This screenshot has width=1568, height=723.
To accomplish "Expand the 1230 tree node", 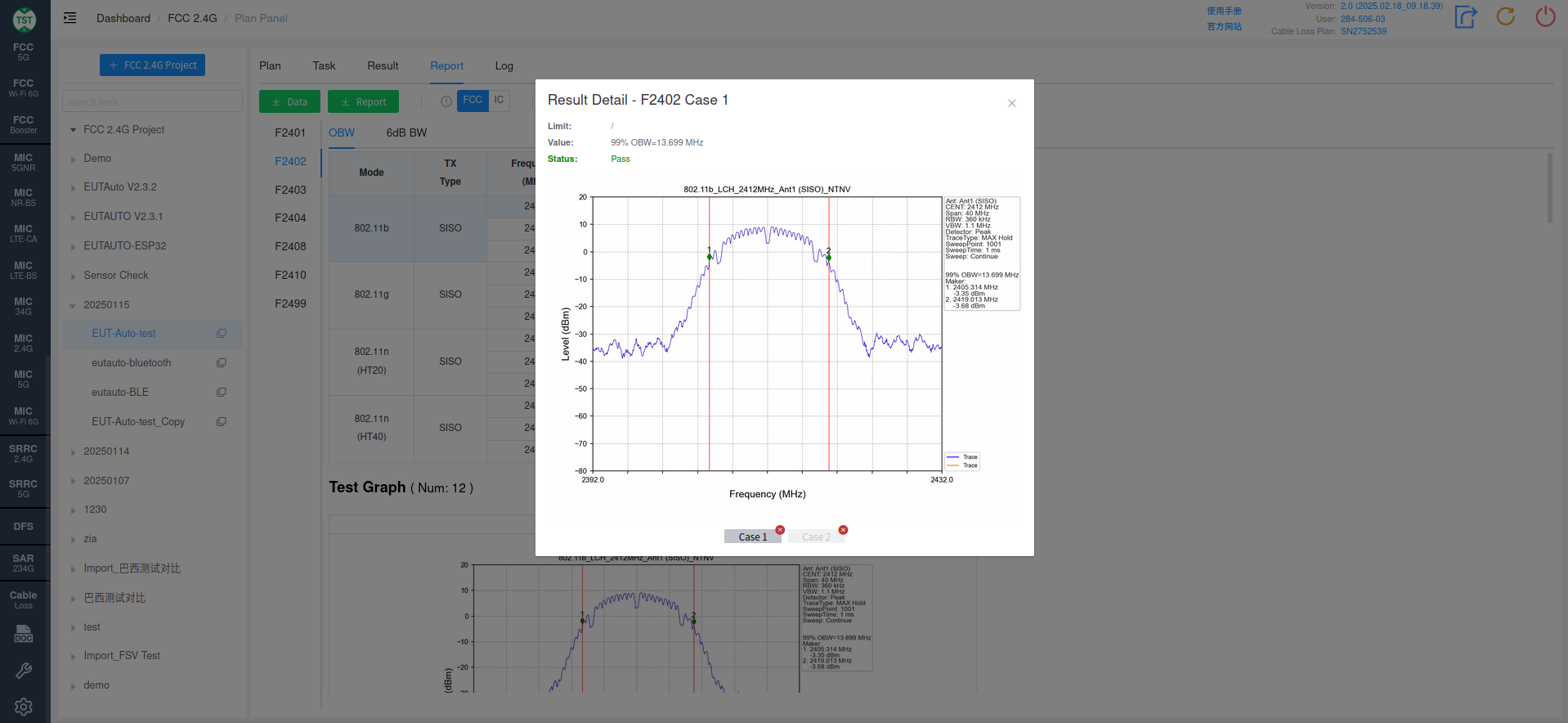I will (73, 510).
